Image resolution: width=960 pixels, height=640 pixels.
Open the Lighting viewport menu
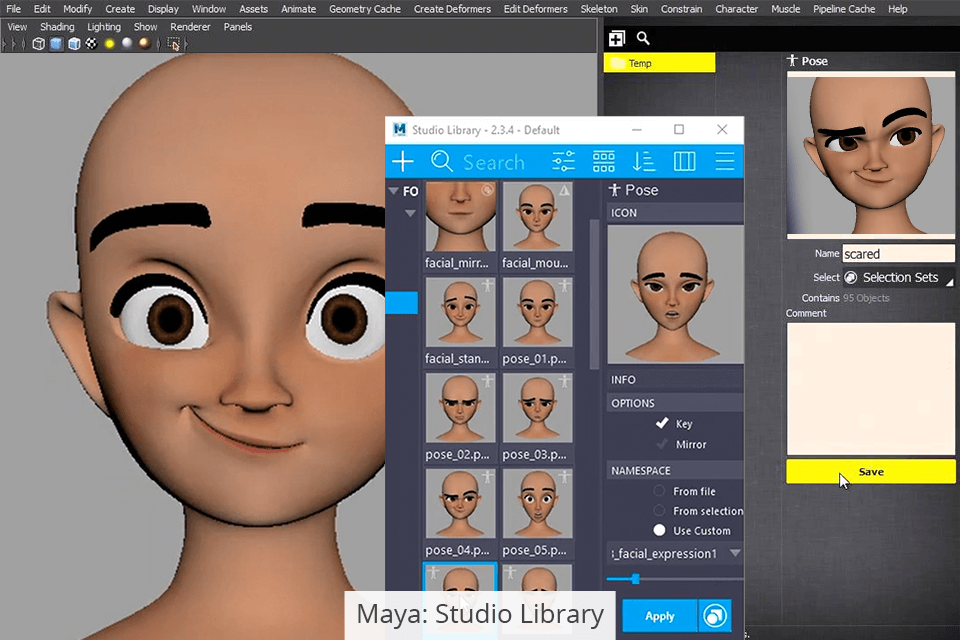pyautogui.click(x=103, y=27)
